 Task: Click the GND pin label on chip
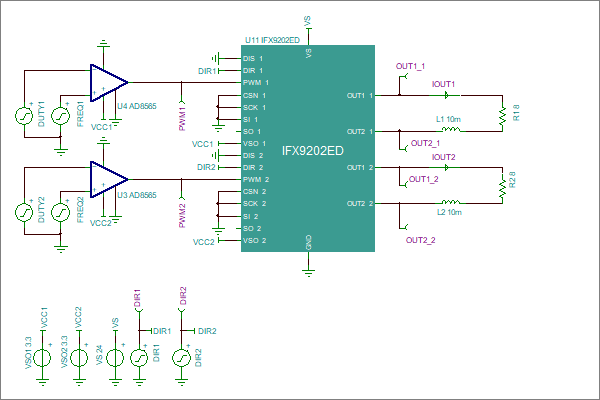tap(309, 242)
